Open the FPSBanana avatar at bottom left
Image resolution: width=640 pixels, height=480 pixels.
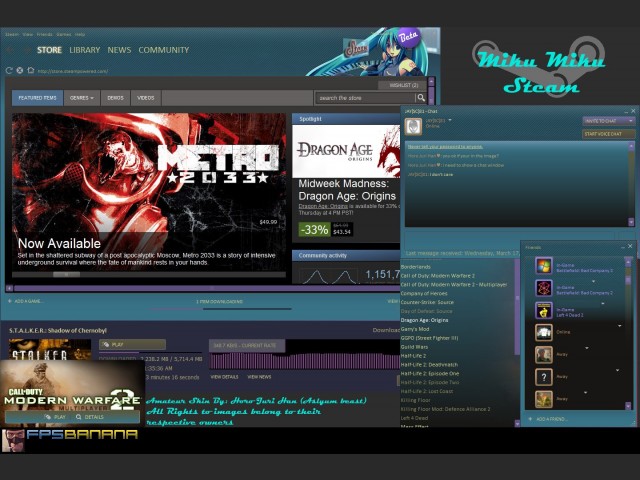pos(13,440)
